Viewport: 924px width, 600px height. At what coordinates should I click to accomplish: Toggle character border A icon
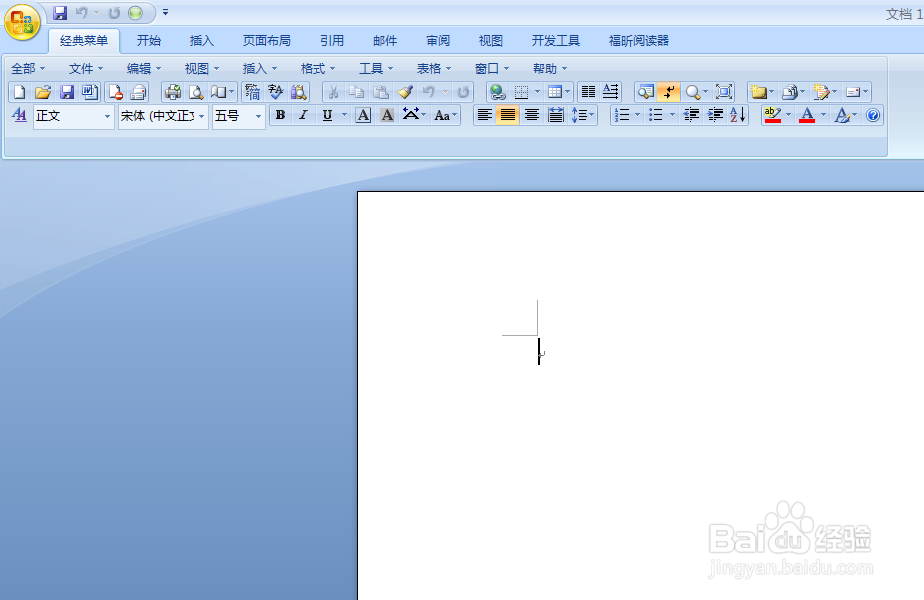point(364,116)
